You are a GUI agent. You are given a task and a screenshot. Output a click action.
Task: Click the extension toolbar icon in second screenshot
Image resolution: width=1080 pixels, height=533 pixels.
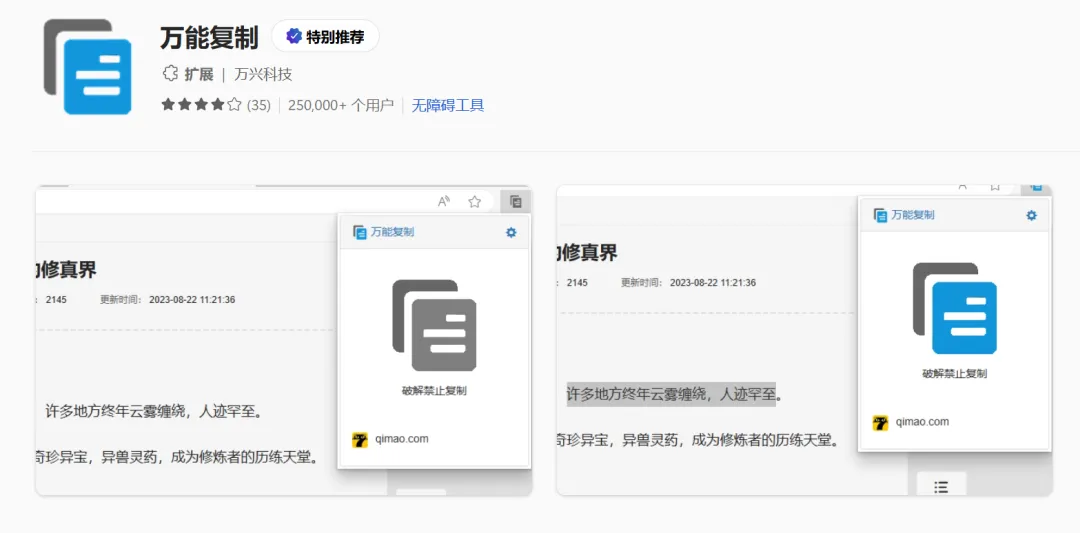point(1036,187)
